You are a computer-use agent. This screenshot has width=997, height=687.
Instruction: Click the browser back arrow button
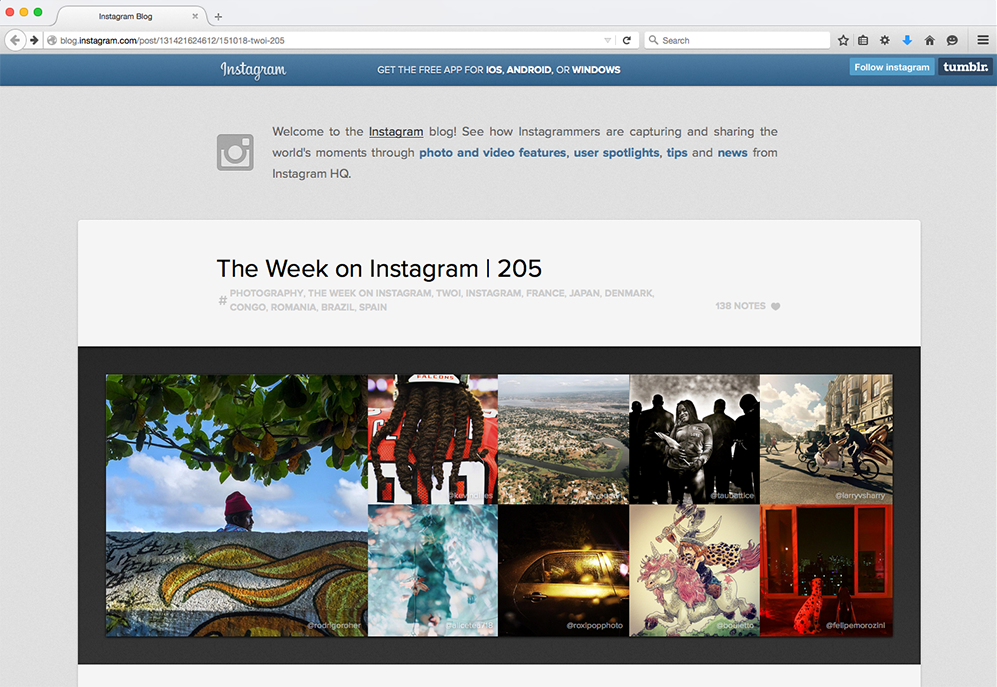coord(15,40)
